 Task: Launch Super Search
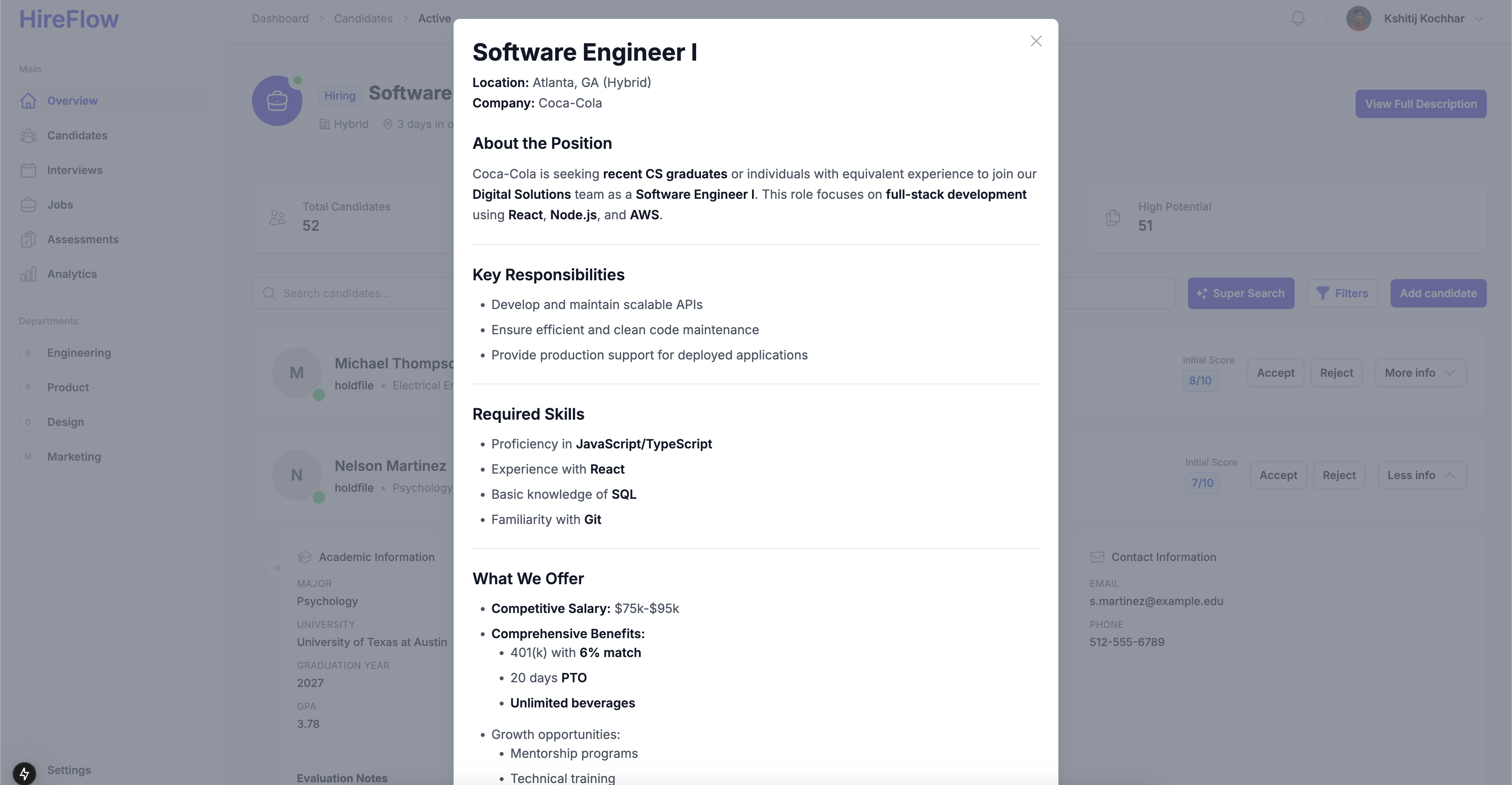point(1241,293)
